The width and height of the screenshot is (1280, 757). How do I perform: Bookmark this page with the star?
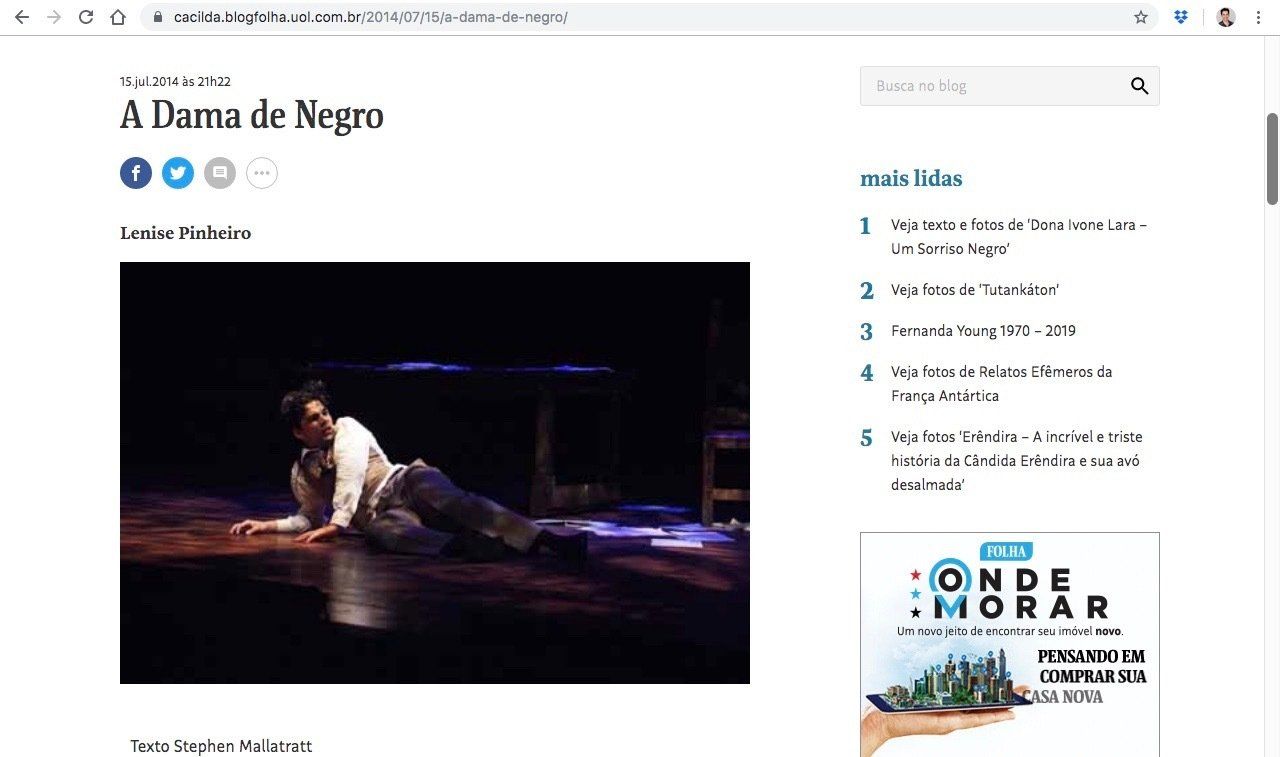click(x=1141, y=17)
